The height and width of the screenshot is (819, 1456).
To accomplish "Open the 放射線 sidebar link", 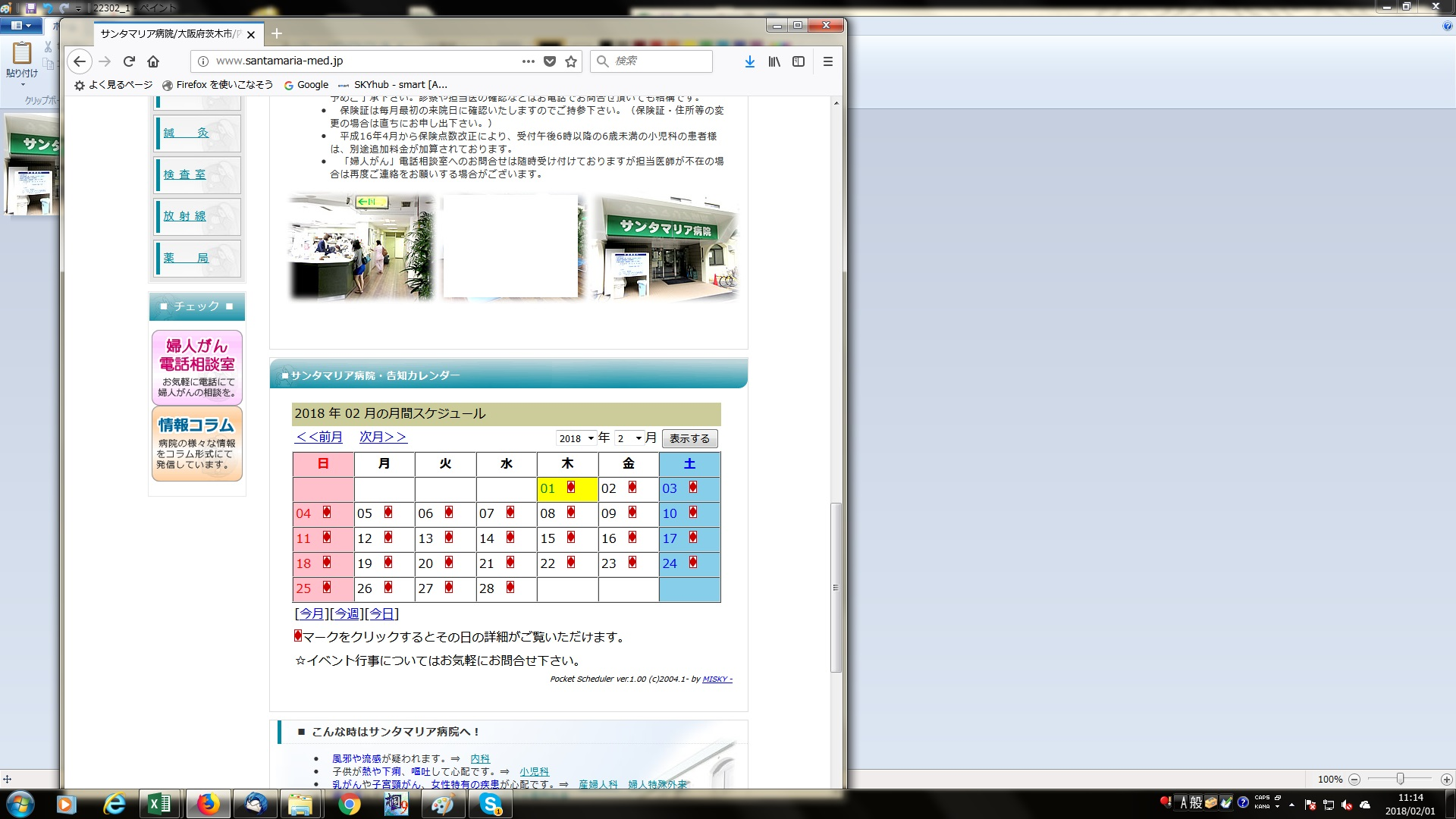I will (x=184, y=216).
